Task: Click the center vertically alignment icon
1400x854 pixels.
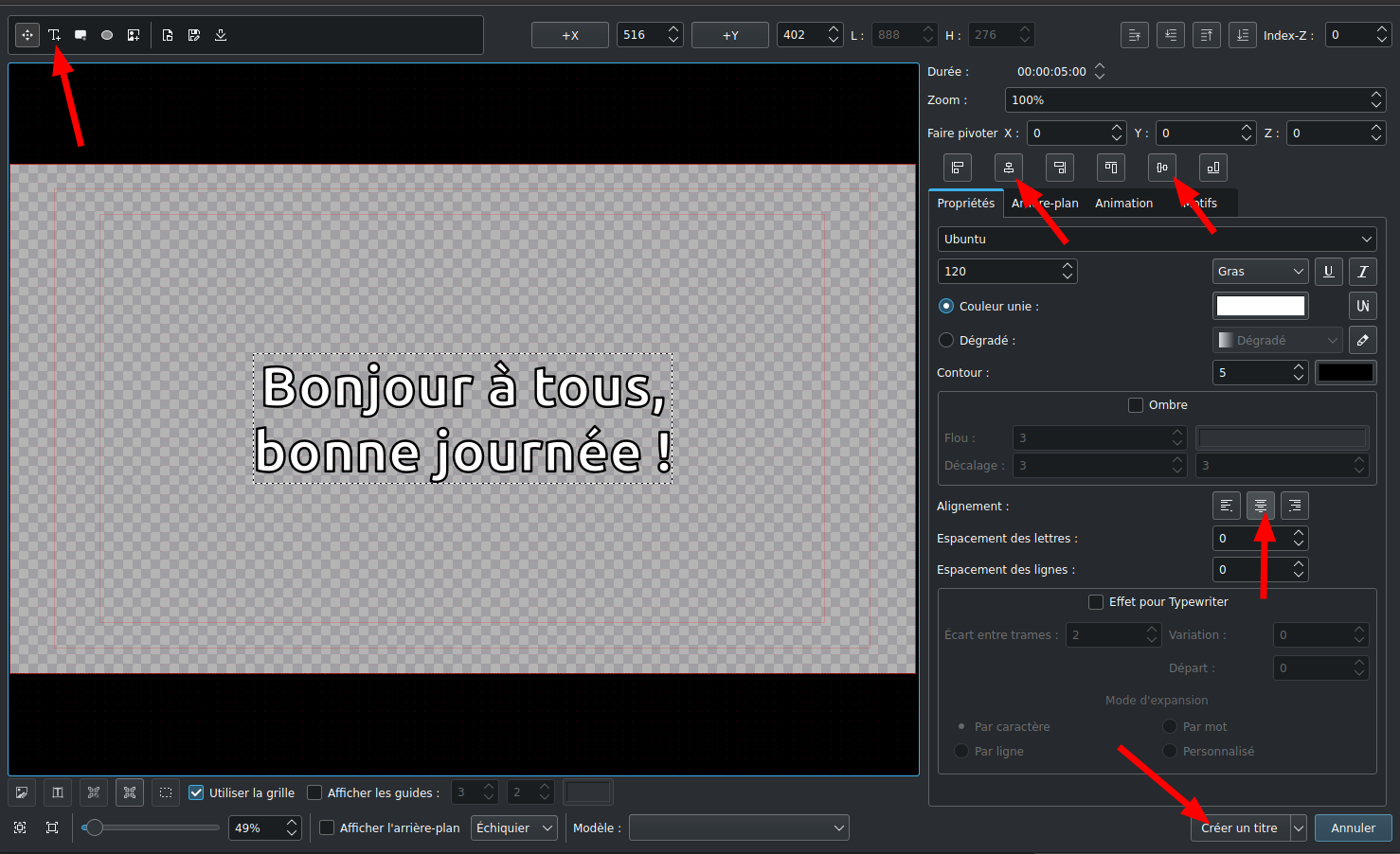Action: coord(1162,168)
